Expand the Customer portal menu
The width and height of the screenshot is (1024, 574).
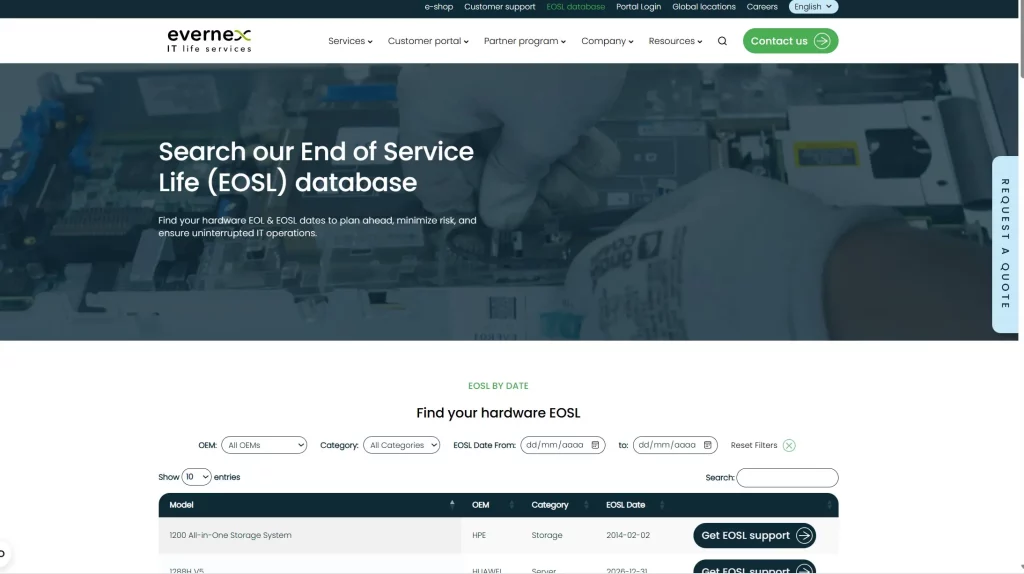(428, 41)
